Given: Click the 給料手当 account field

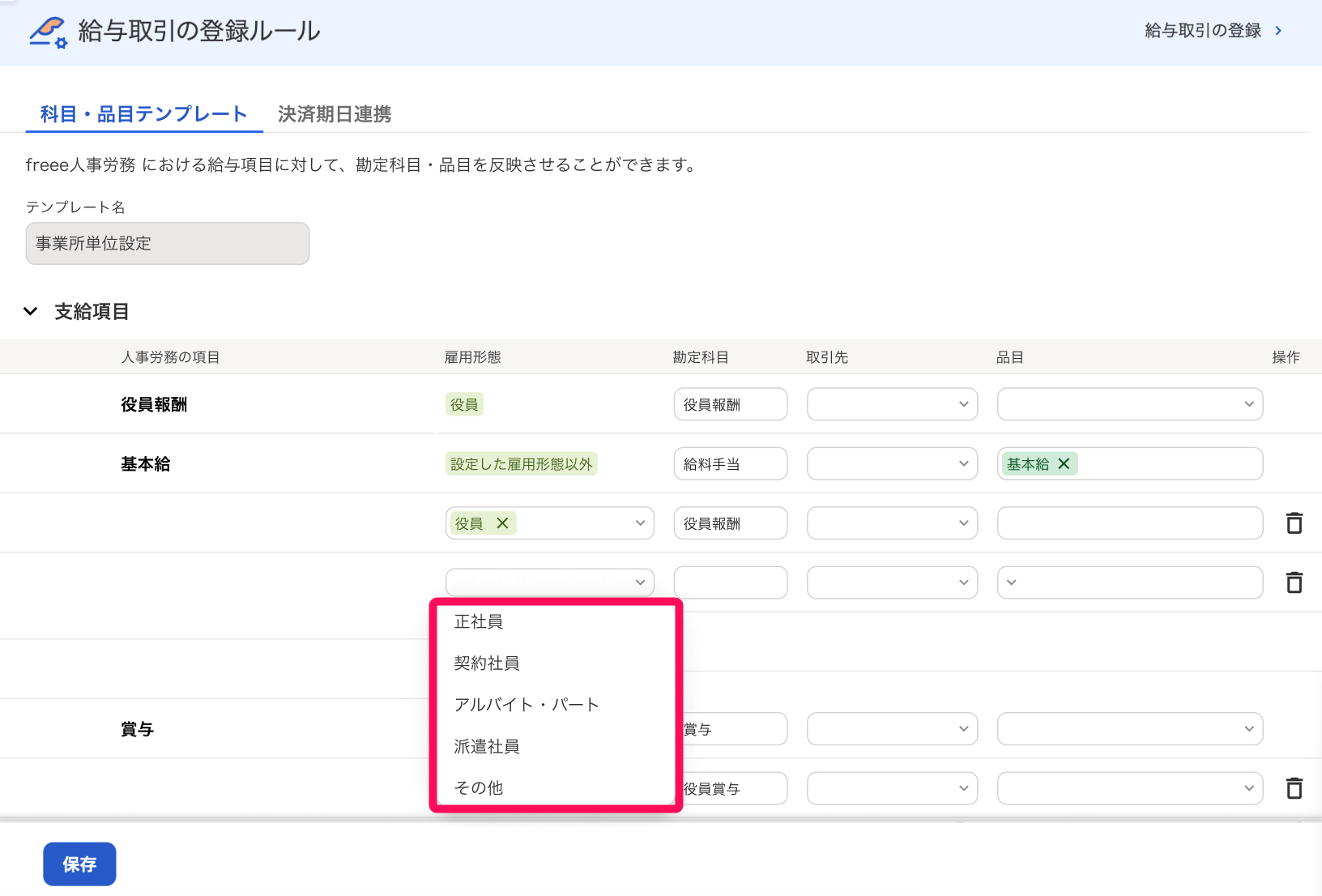Looking at the screenshot, I should (x=731, y=464).
